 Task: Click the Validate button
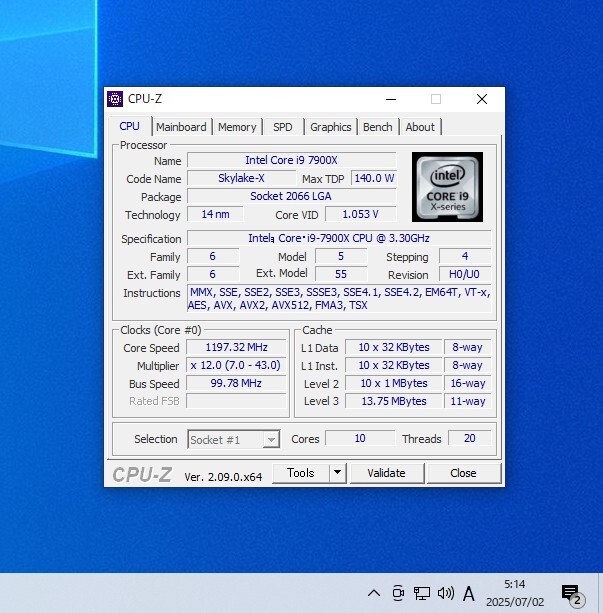(386, 473)
